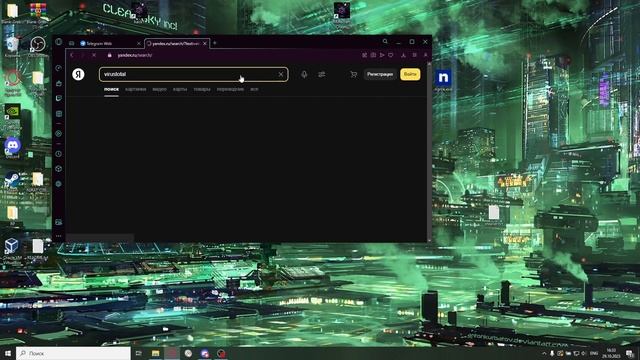
Task: Open Task View on the taskbar
Action: [138, 353]
